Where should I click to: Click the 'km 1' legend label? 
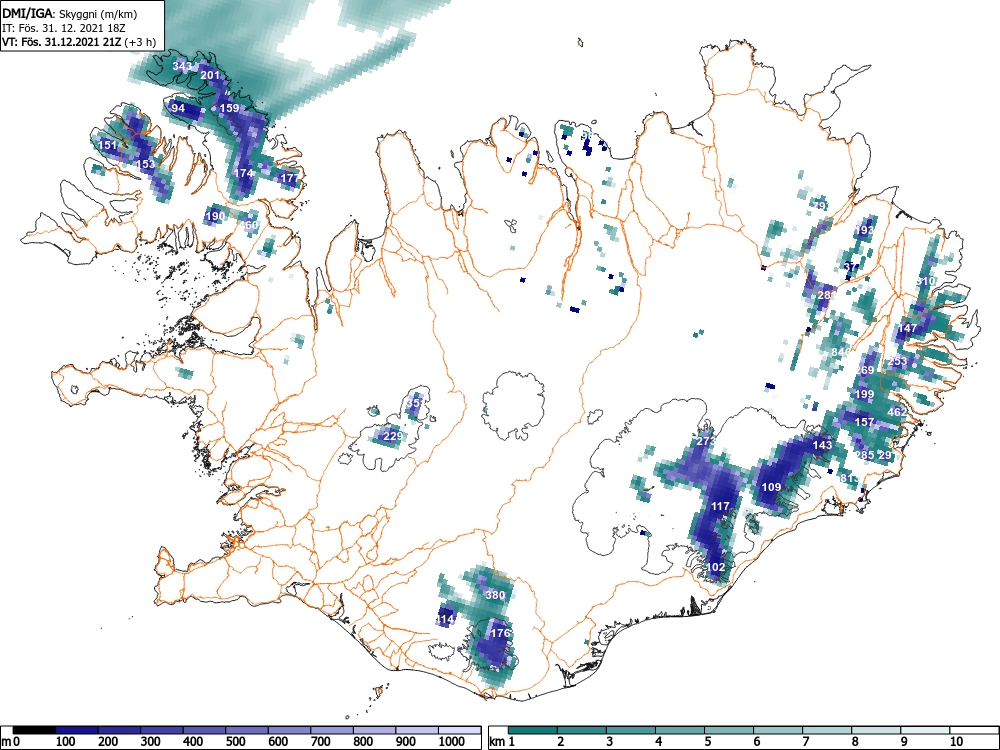(502, 742)
